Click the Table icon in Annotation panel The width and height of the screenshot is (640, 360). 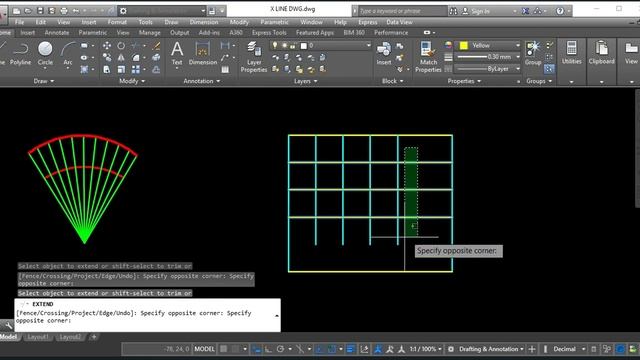225,70
